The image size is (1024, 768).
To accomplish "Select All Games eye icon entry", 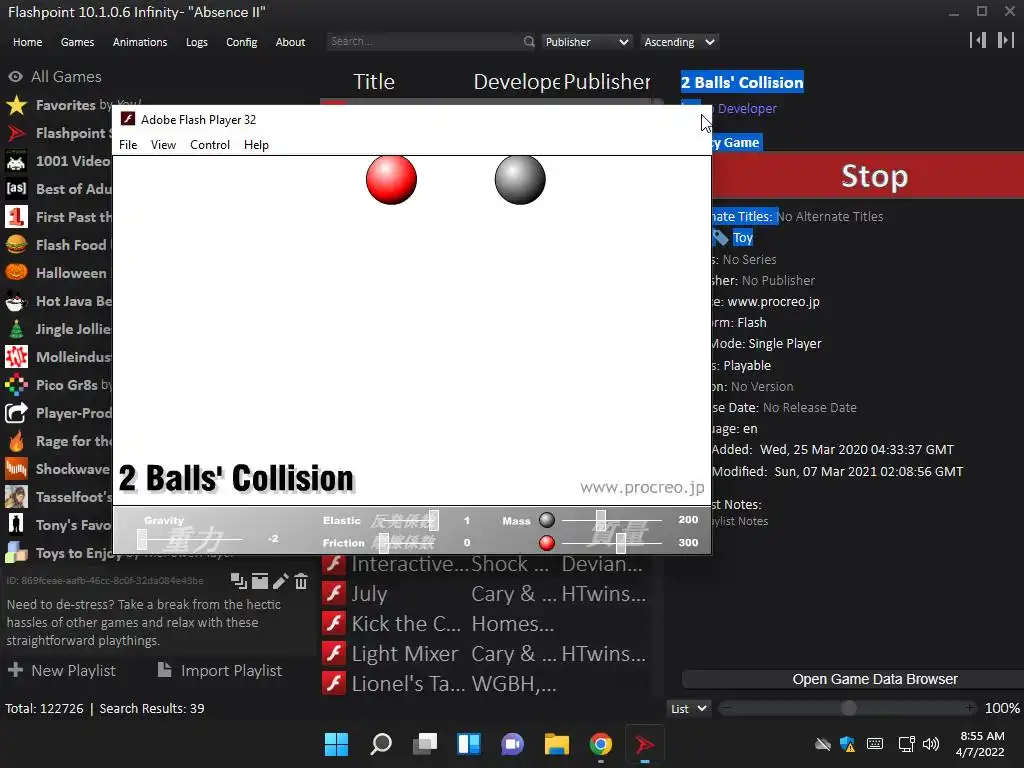I will 16,76.
